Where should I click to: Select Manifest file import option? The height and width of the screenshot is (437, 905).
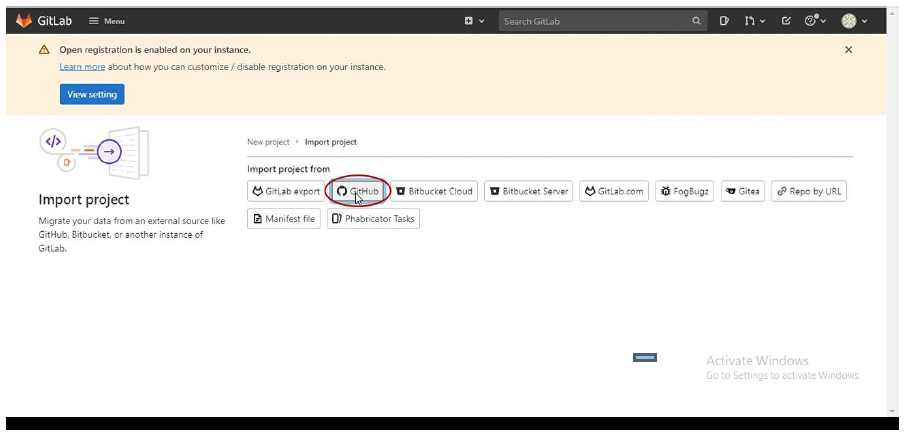(x=283, y=219)
